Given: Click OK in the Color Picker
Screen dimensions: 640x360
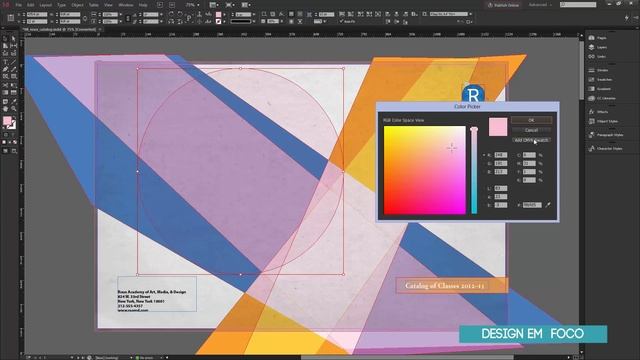Looking at the screenshot, I should point(531,120).
